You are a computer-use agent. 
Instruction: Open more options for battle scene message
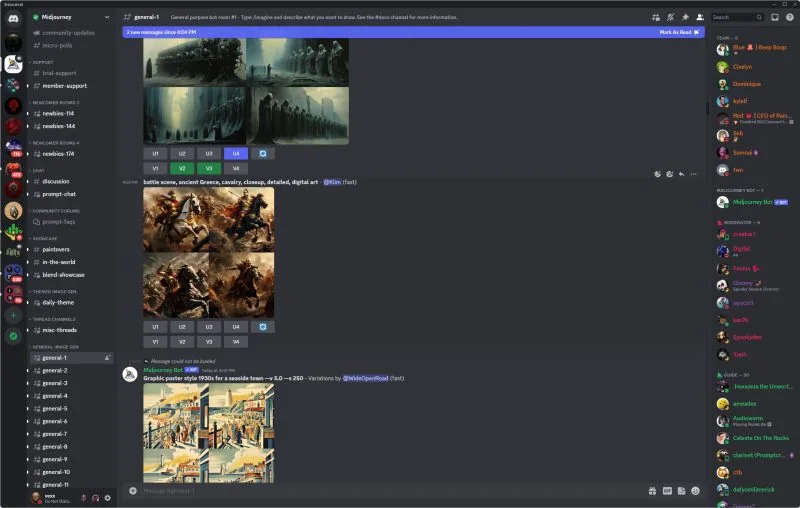693,174
